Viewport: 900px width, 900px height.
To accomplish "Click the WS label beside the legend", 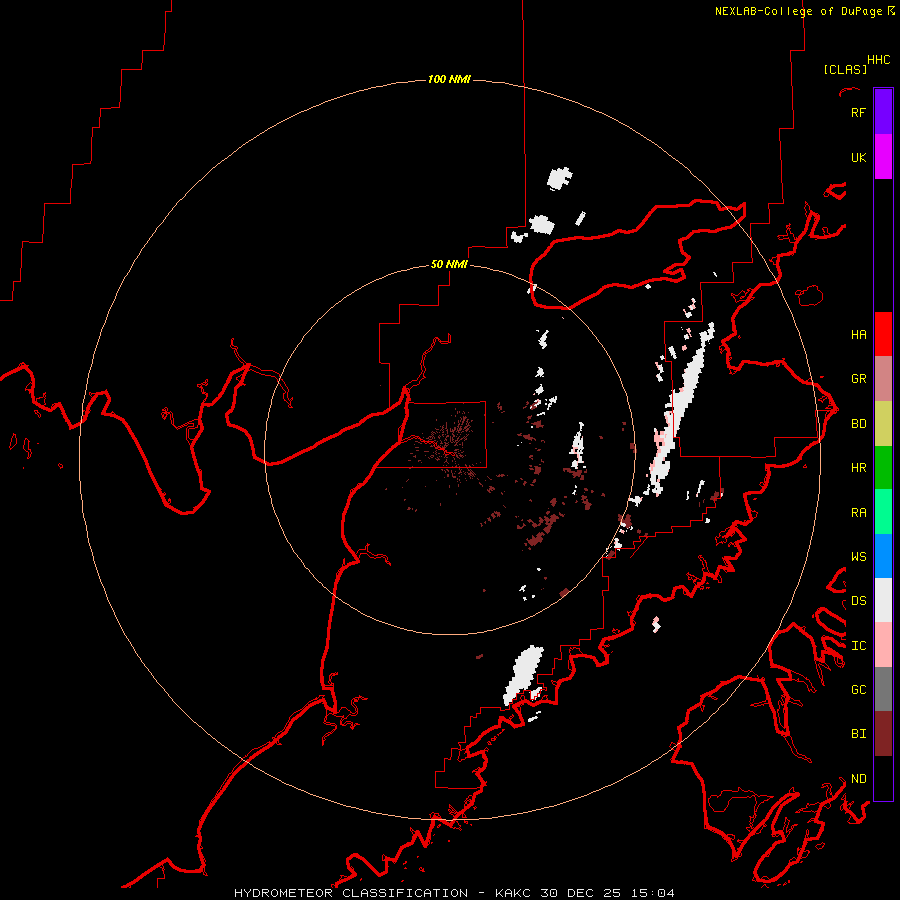I will point(858,556).
